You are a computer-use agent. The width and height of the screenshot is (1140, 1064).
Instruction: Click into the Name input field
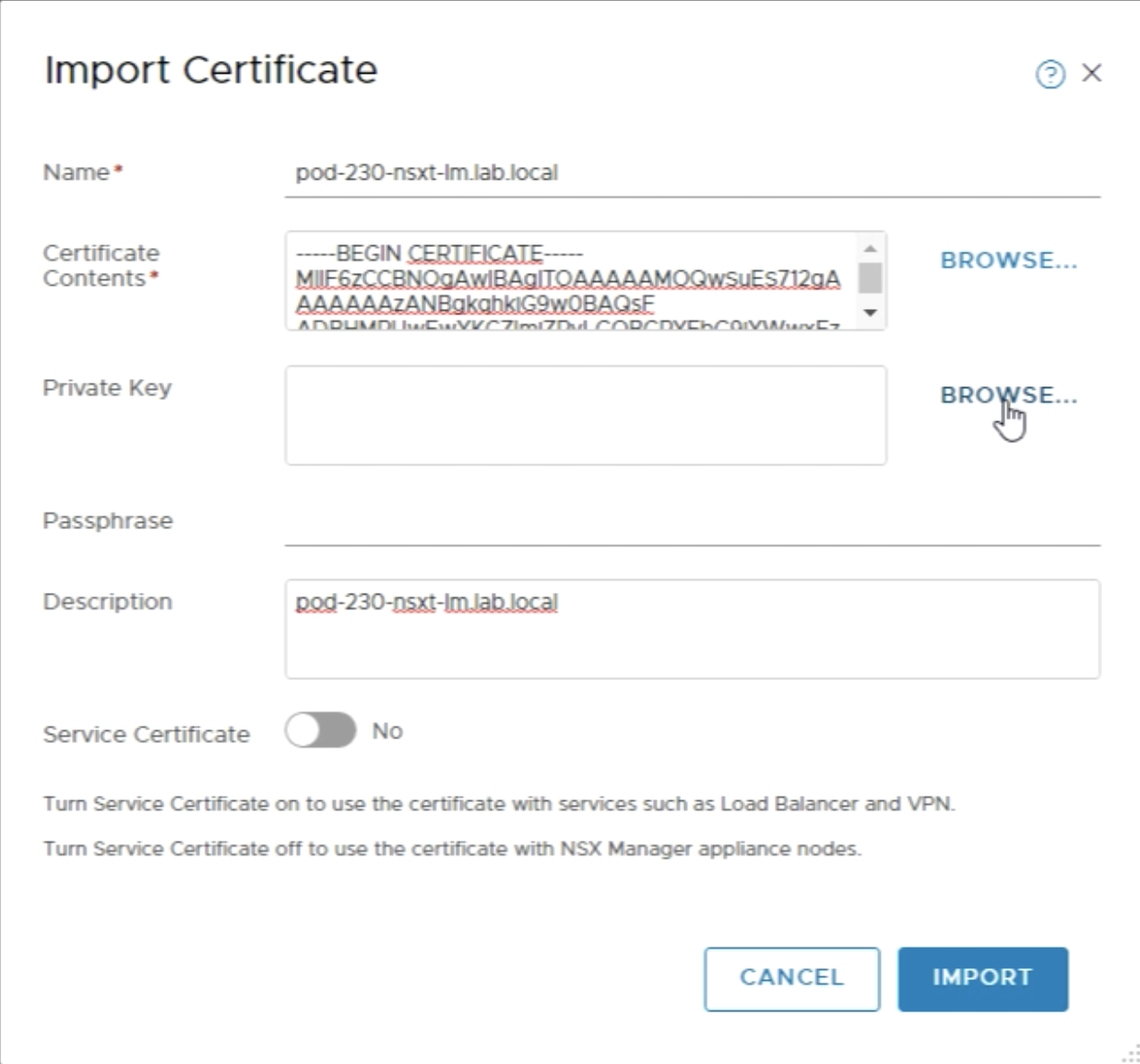tap(692, 173)
